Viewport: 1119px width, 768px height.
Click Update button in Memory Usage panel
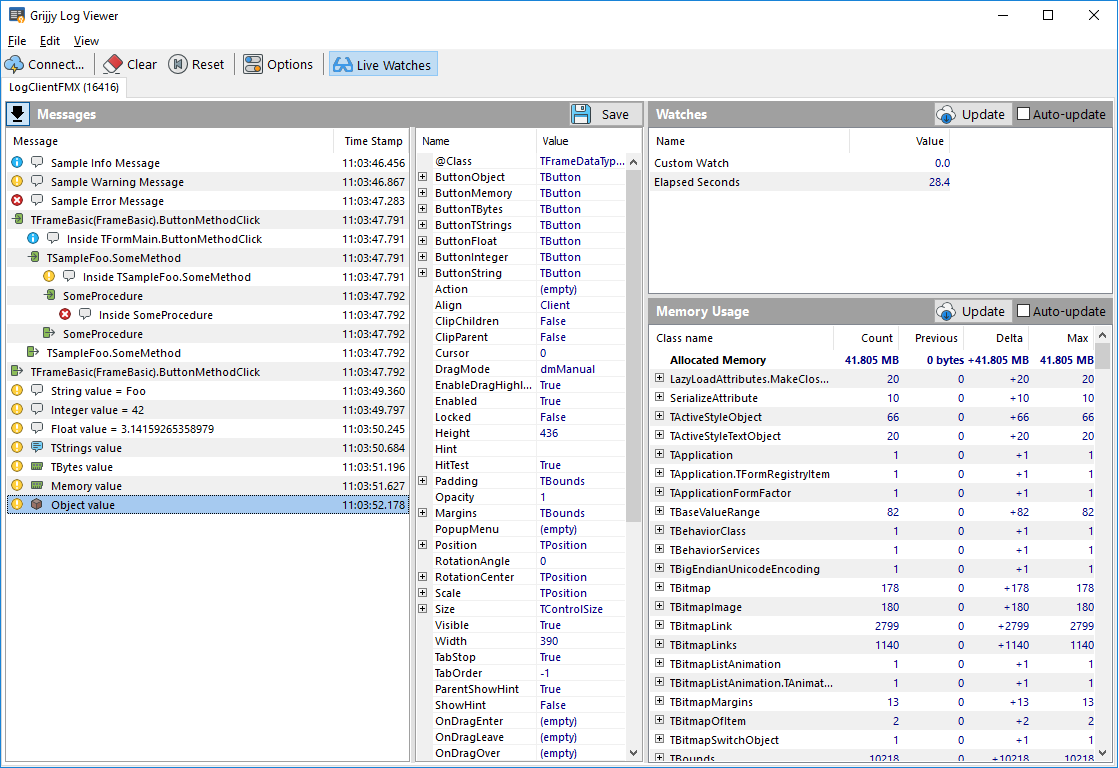pyautogui.click(x=971, y=311)
